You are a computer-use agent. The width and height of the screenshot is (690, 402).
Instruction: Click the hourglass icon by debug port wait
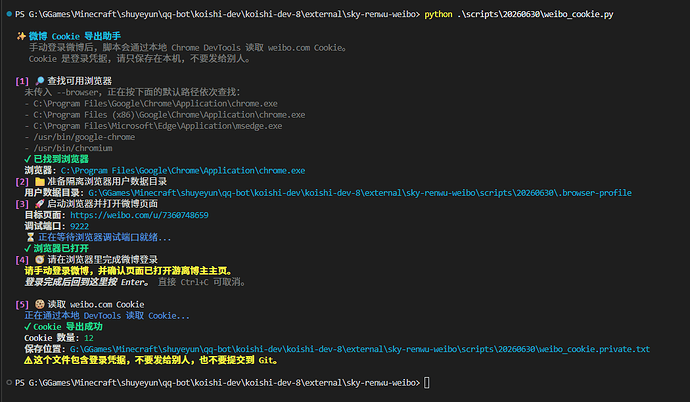point(30,238)
